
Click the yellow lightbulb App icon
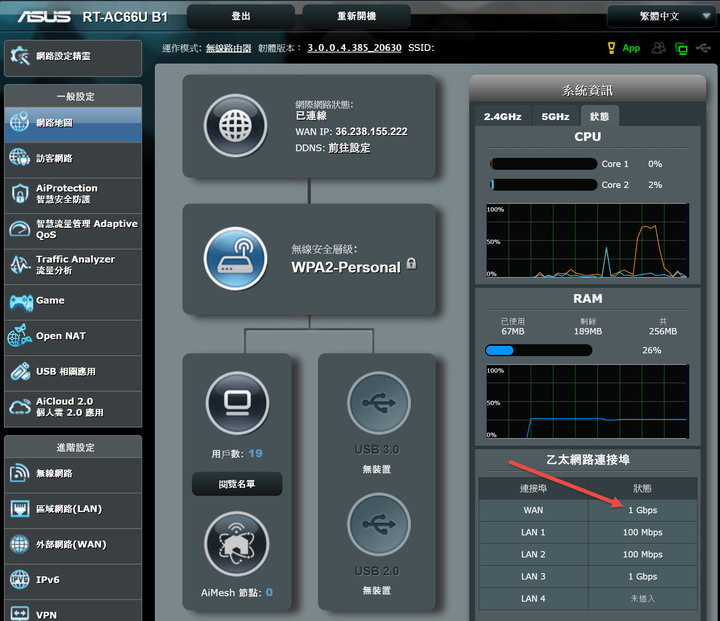pyautogui.click(x=611, y=48)
